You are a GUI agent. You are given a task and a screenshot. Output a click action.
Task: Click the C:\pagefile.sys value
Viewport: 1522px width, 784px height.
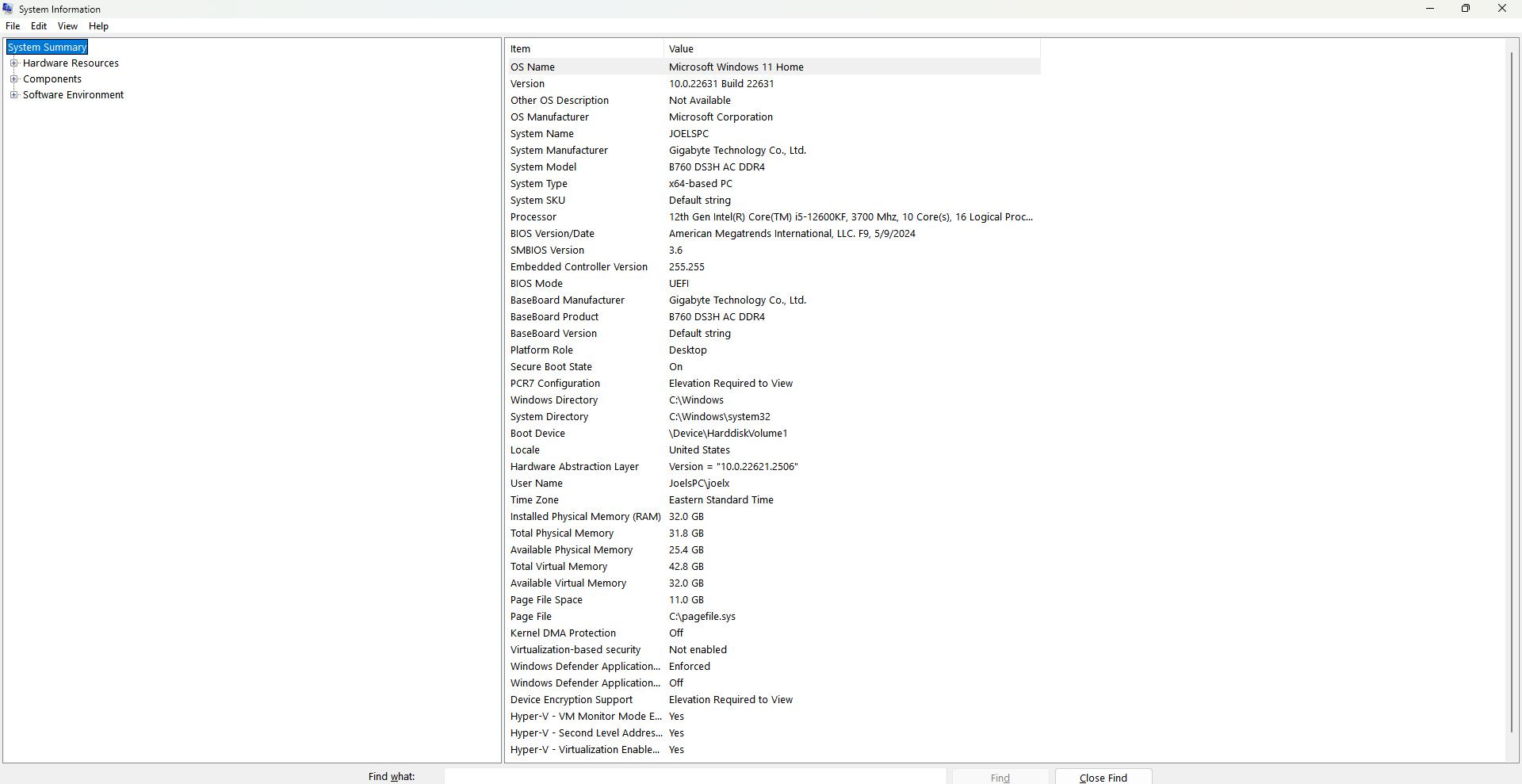(702, 617)
